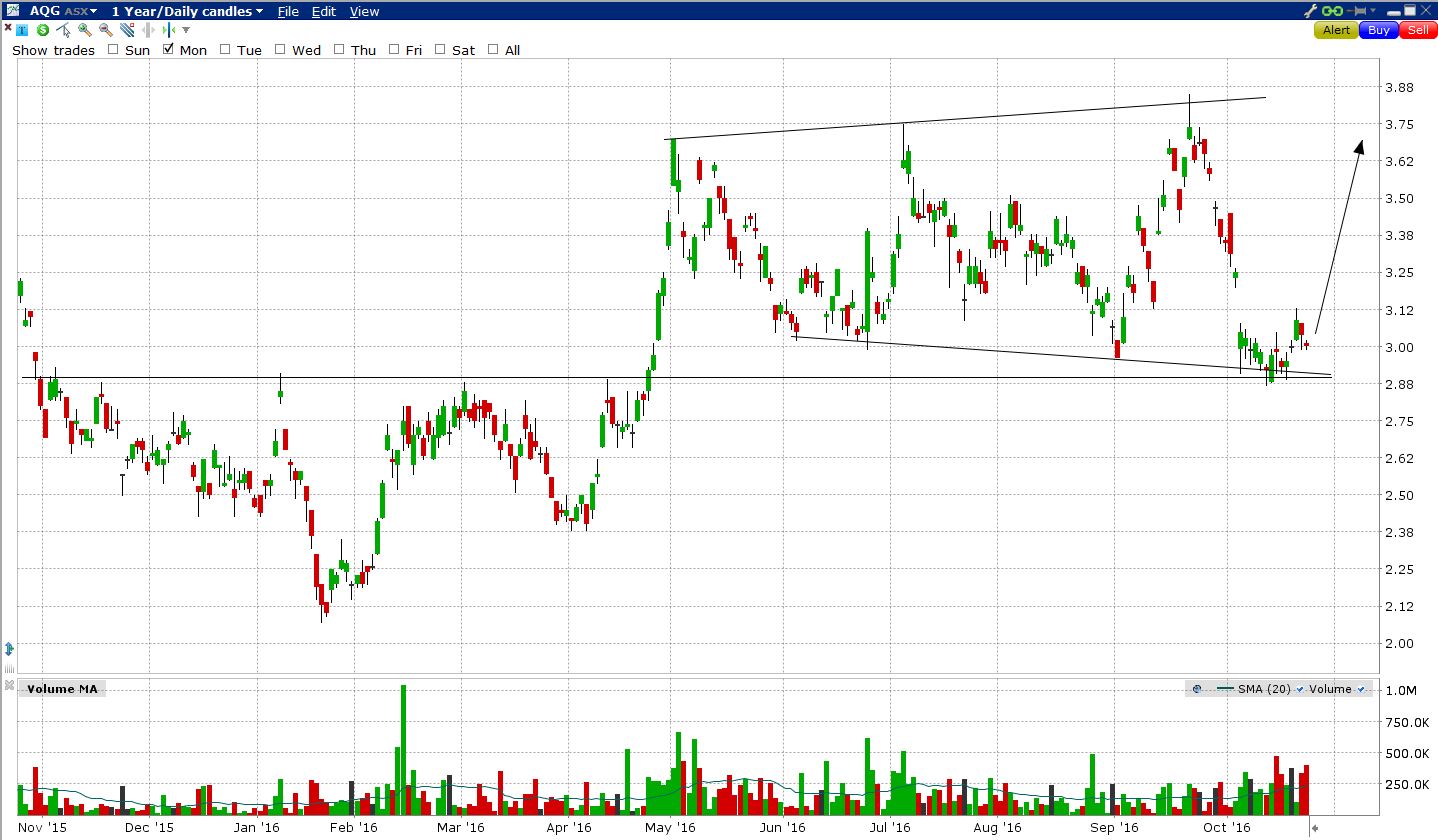Viewport: 1438px width, 840px height.
Task: Click the blue vertical resize arrows icon
Action: [10, 649]
